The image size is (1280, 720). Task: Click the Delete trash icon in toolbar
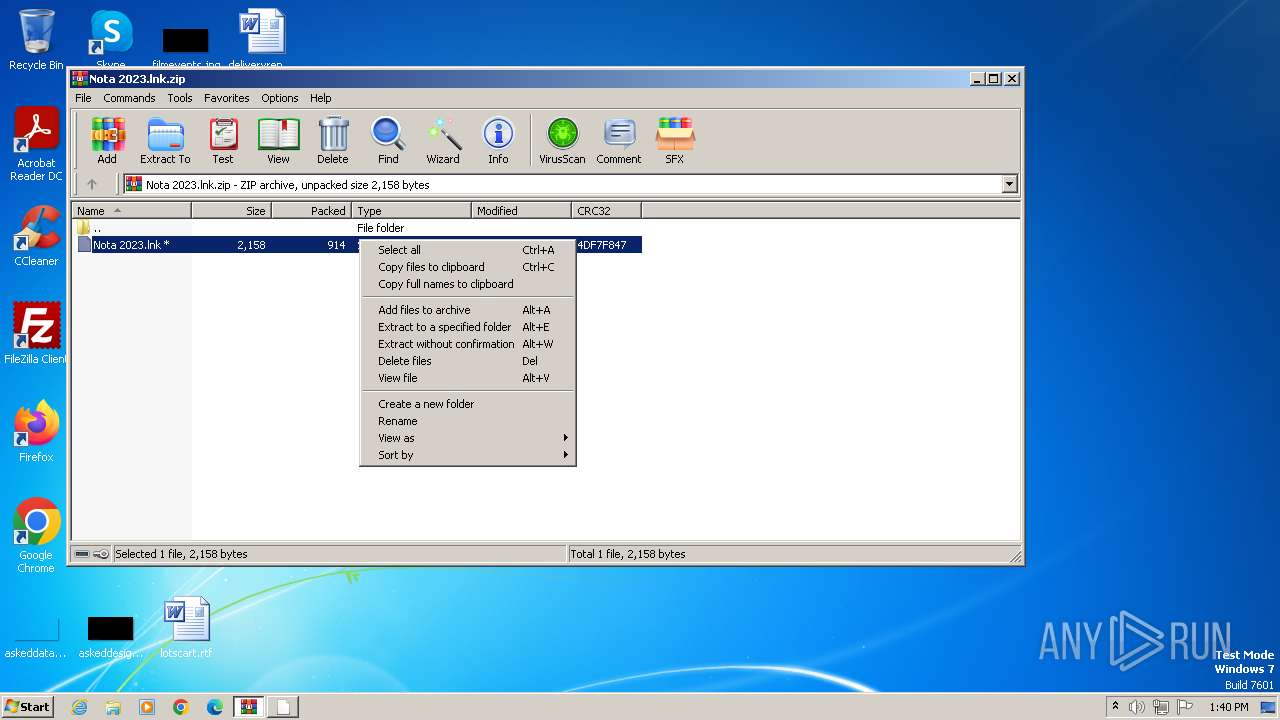tap(333, 140)
